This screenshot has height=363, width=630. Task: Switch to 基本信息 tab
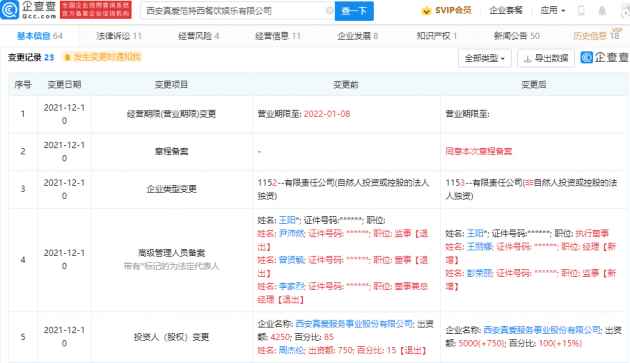[40, 36]
